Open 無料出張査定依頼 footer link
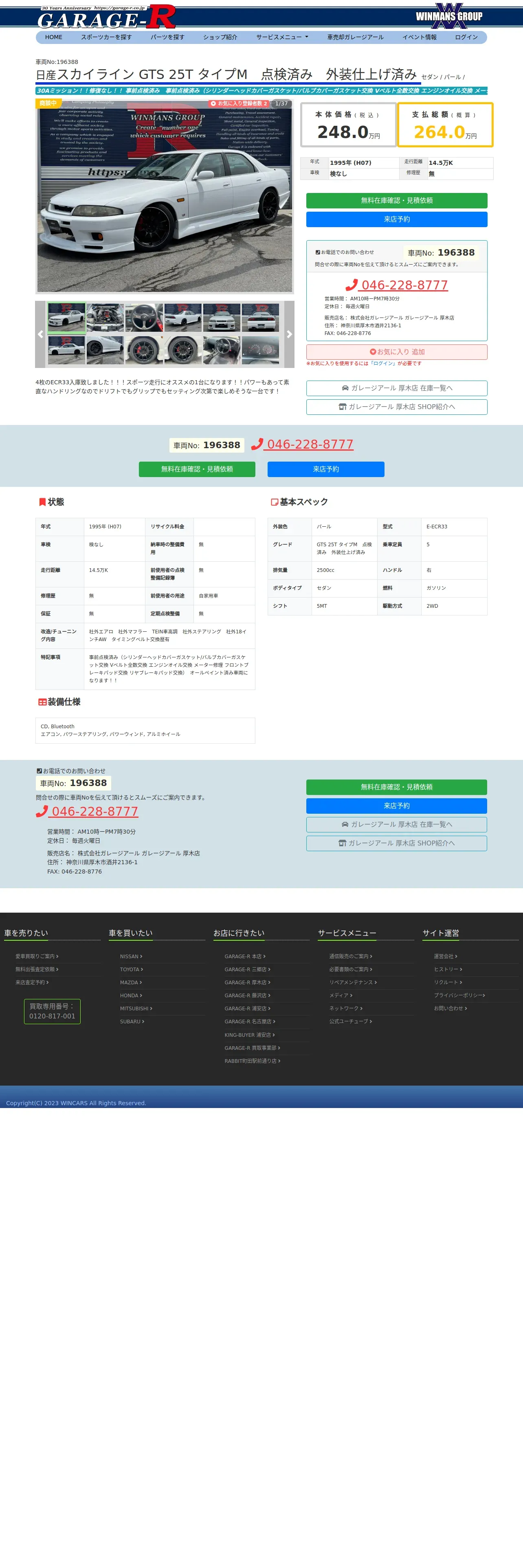Screen dimensions: 523x1568 pos(37,969)
